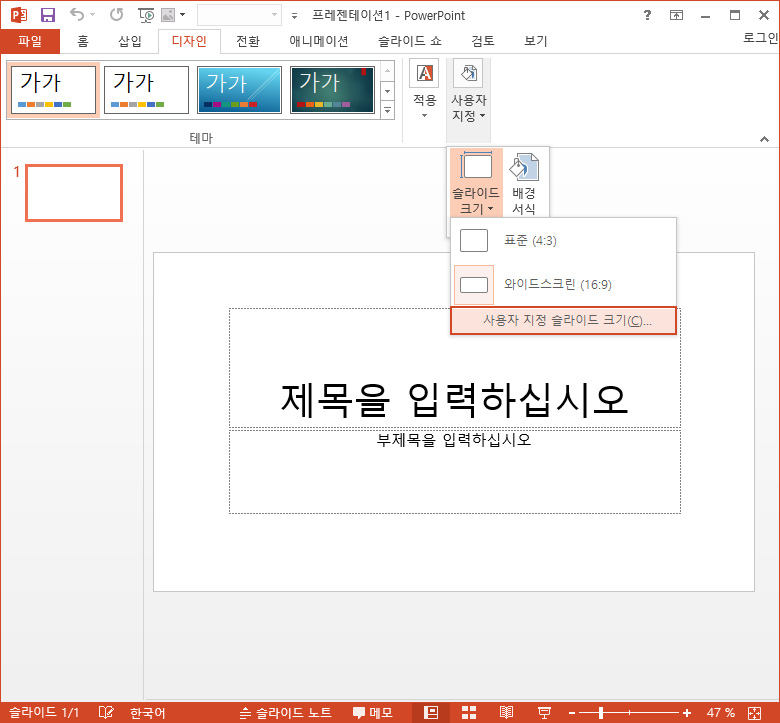
Task: Switch to the 홈 tab
Action: pyautogui.click(x=83, y=41)
